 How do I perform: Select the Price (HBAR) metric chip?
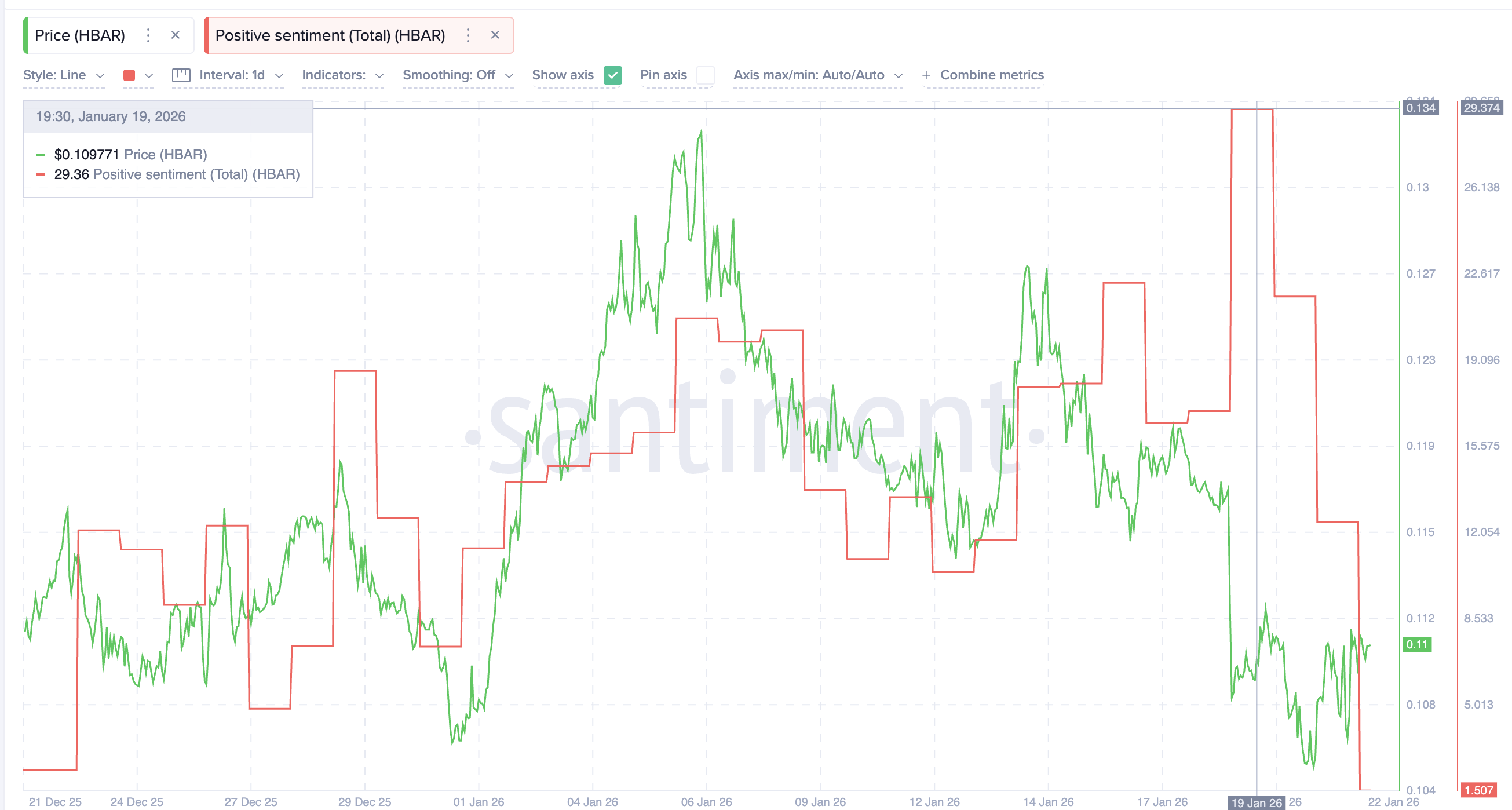80,35
